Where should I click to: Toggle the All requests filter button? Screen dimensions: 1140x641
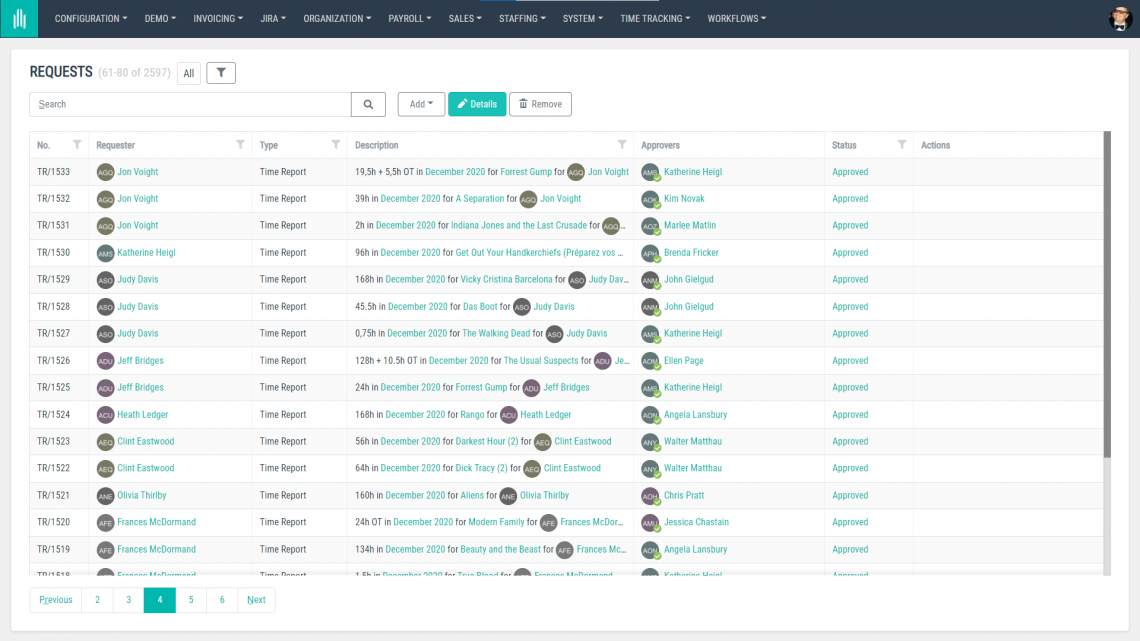point(188,72)
